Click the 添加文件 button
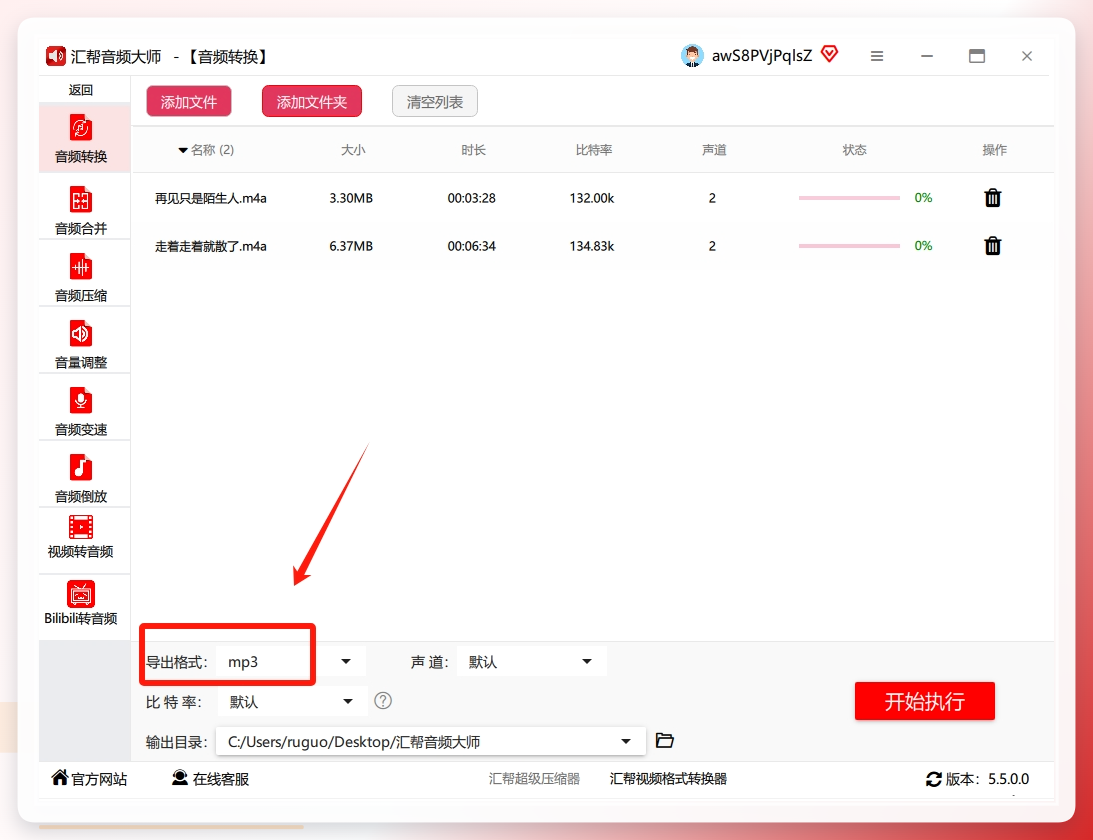This screenshot has height=840, width=1093. (x=189, y=102)
